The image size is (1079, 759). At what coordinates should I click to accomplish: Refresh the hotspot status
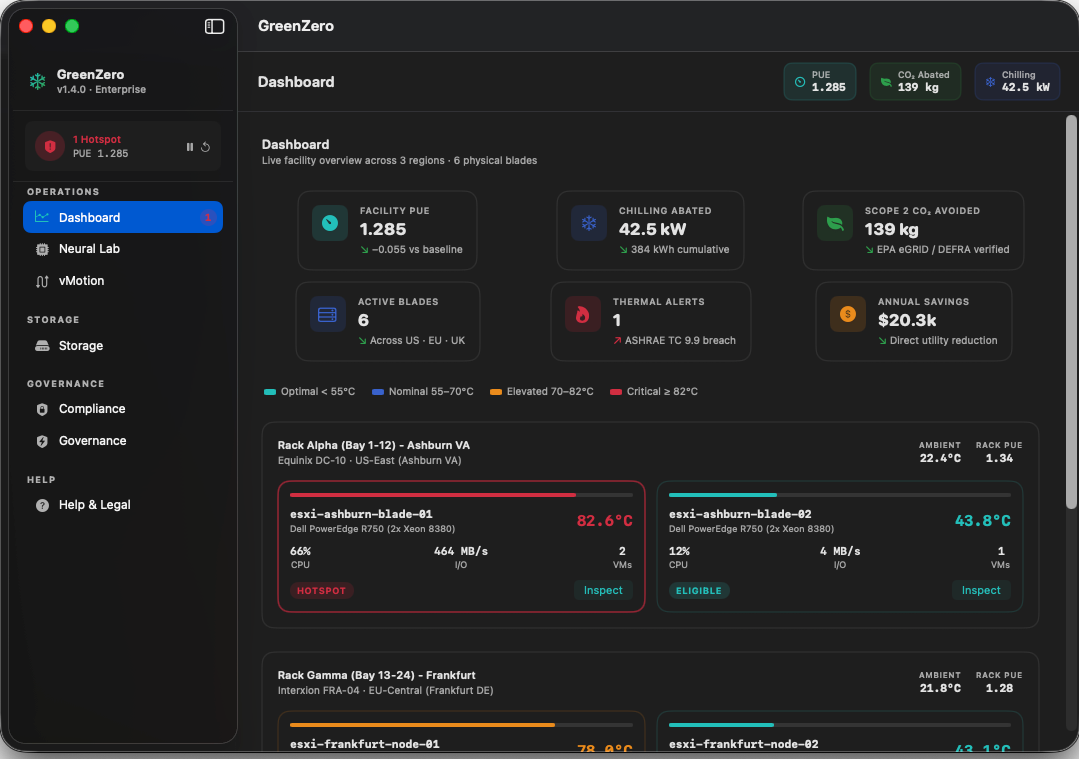(205, 147)
